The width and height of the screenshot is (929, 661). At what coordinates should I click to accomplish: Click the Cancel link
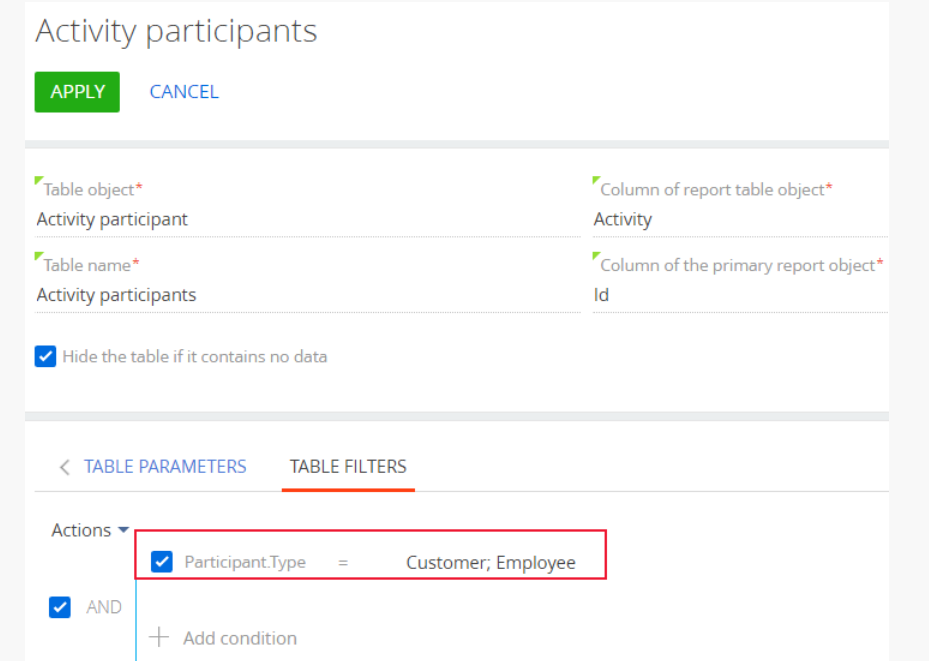184,92
